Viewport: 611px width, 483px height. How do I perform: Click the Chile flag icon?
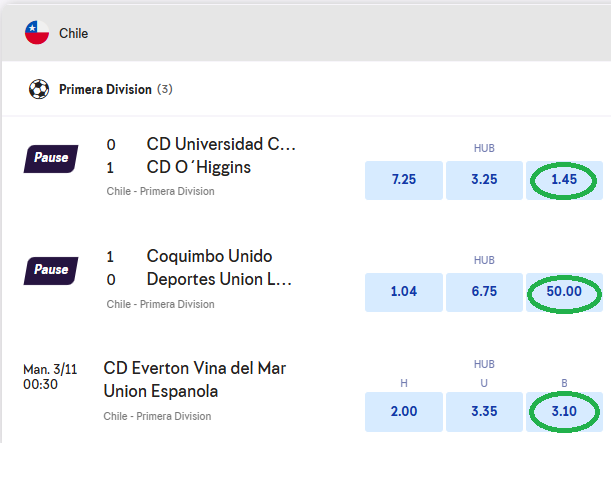click(x=37, y=33)
